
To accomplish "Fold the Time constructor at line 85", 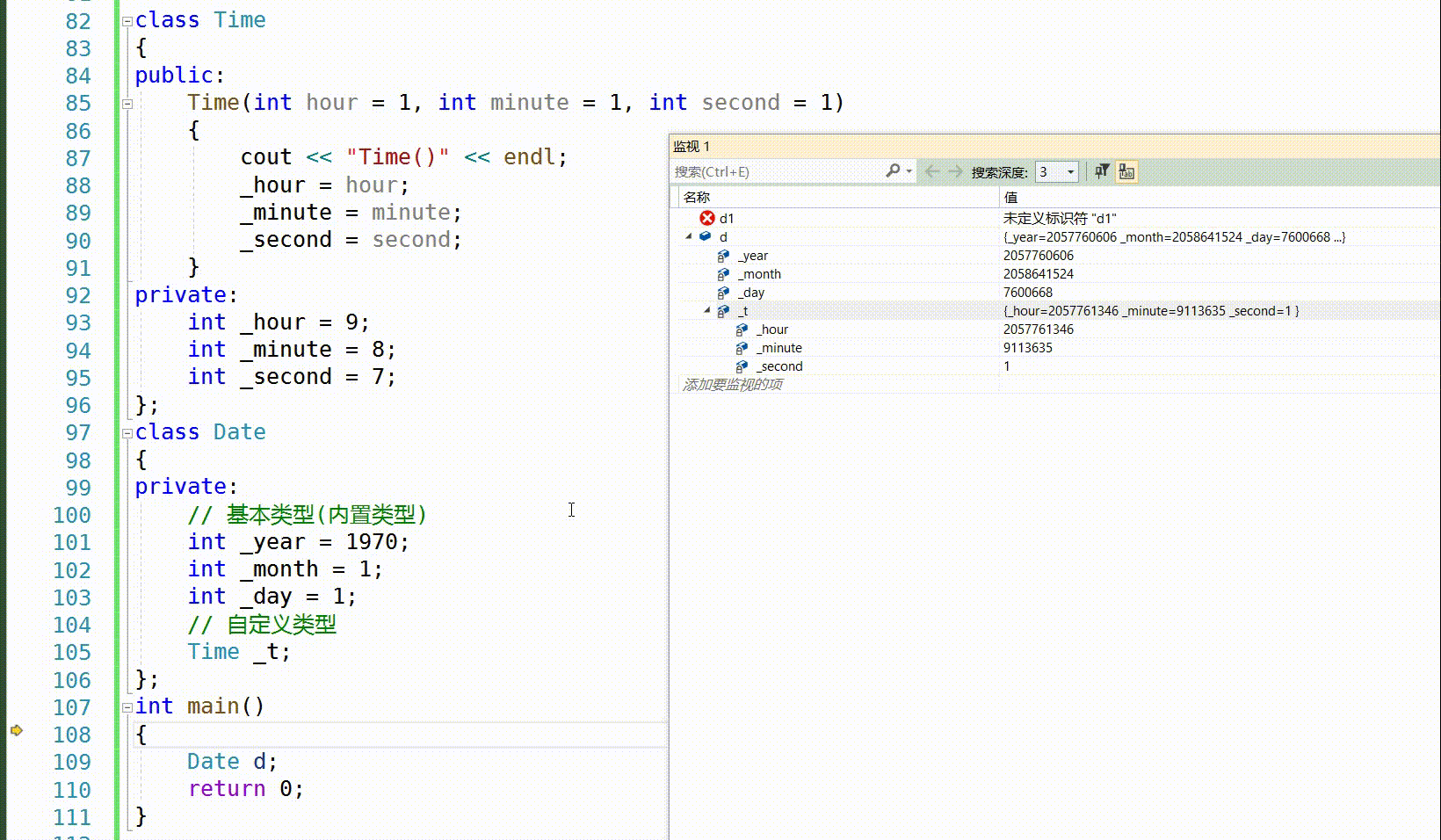I will [127, 103].
